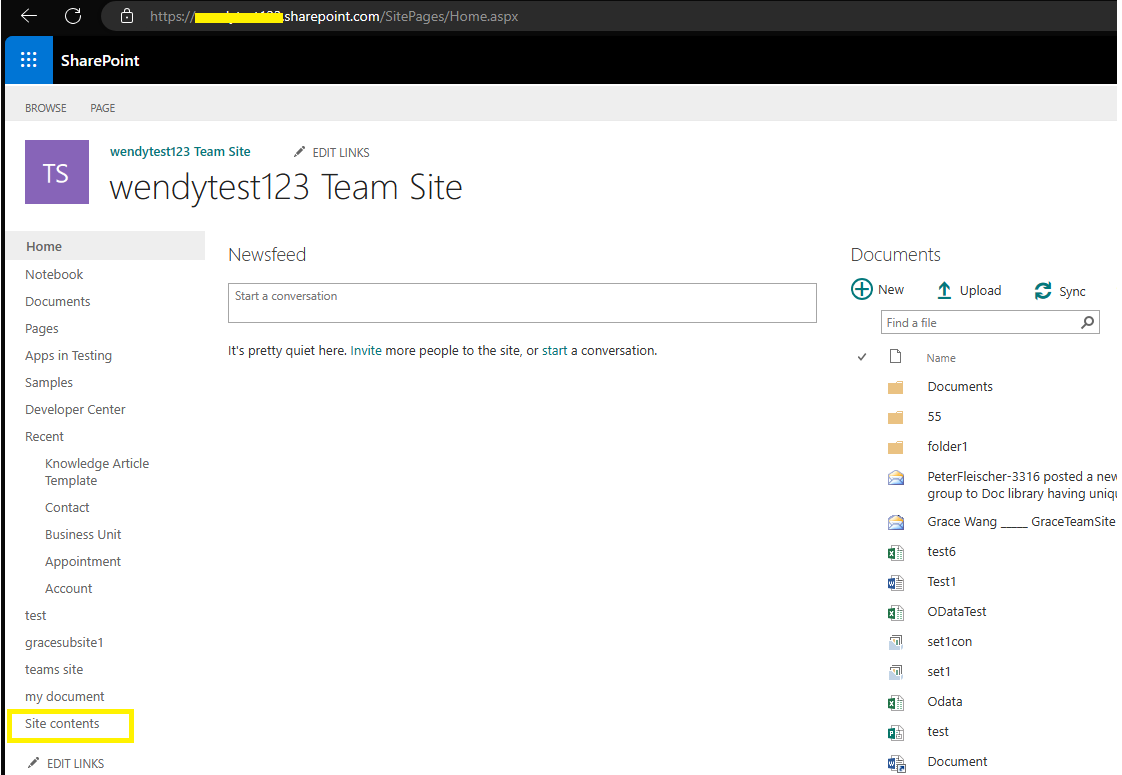Open Contact under Recent

[67, 507]
